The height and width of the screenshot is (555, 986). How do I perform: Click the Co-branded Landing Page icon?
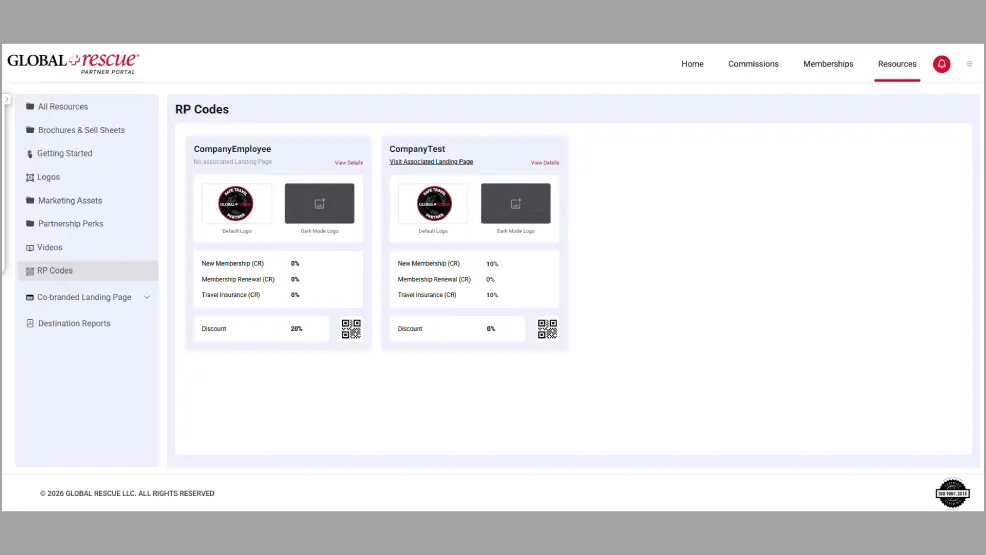(x=30, y=297)
